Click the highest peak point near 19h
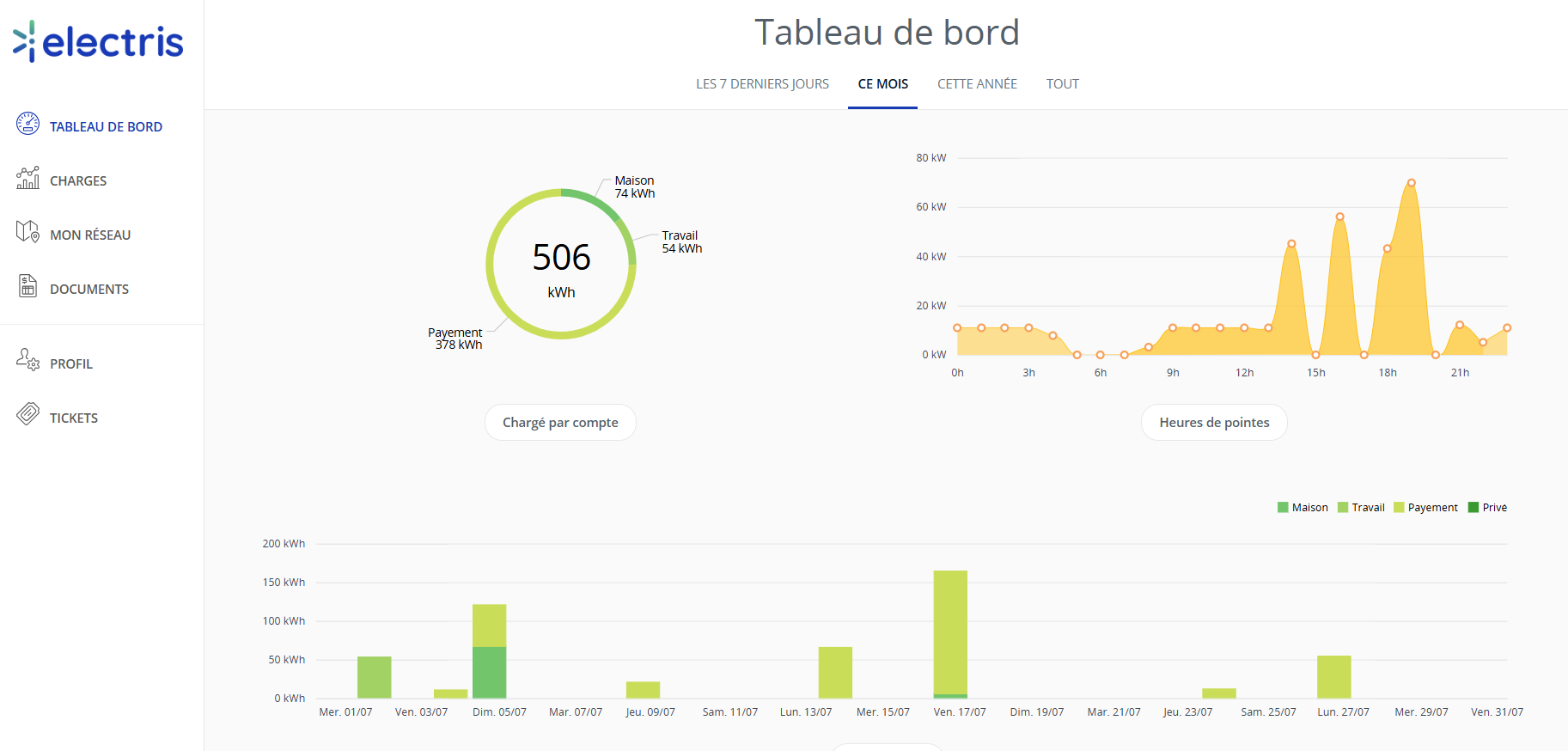This screenshot has width=1568, height=751. coord(1411,183)
